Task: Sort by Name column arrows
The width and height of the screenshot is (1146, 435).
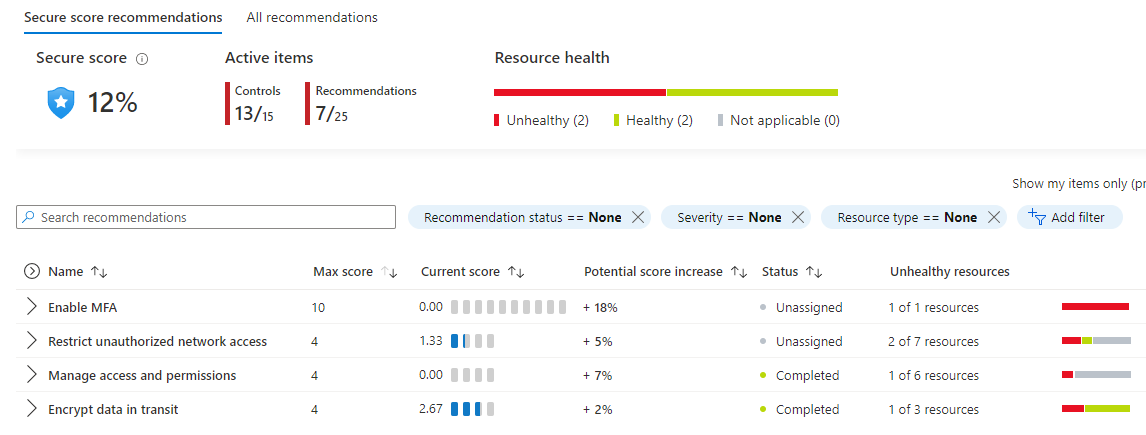Action: click(99, 272)
